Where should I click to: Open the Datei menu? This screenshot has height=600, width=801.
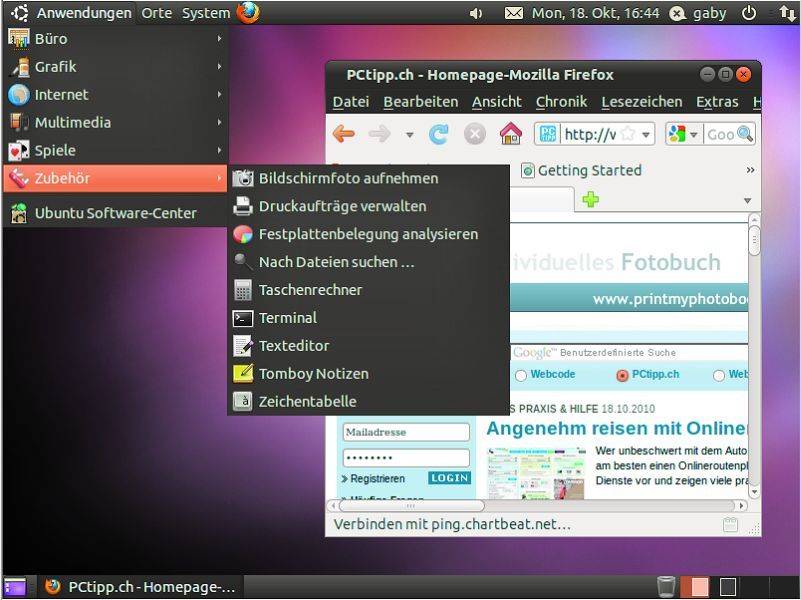tap(351, 102)
